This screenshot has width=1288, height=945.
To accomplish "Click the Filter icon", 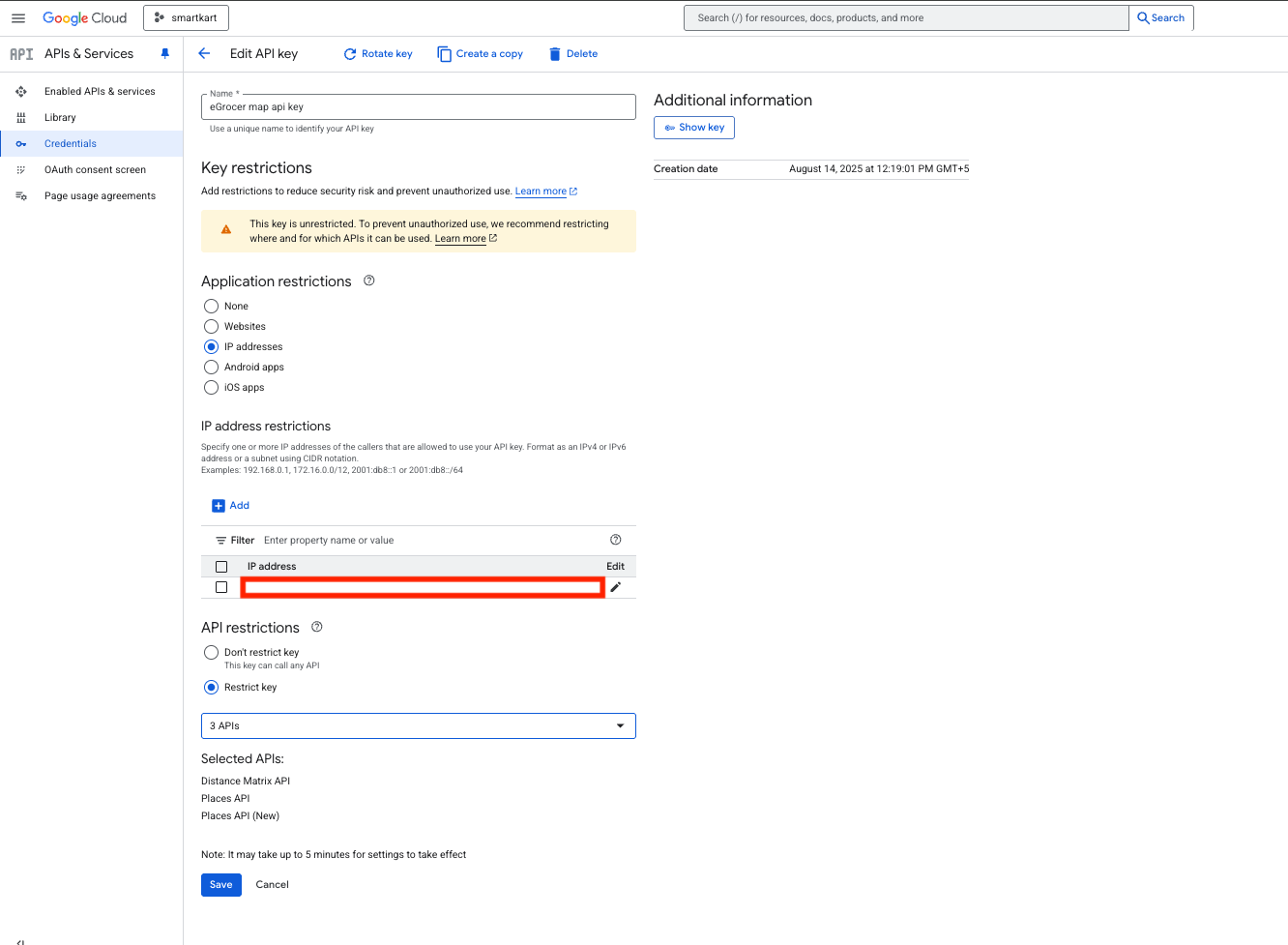I will tap(220, 541).
